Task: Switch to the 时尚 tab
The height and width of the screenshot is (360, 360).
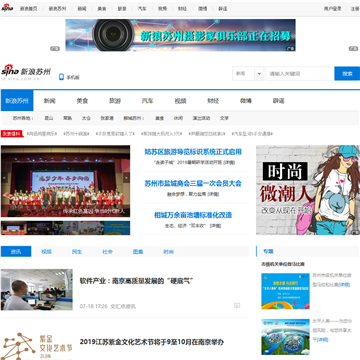Action: [x=168, y=252]
